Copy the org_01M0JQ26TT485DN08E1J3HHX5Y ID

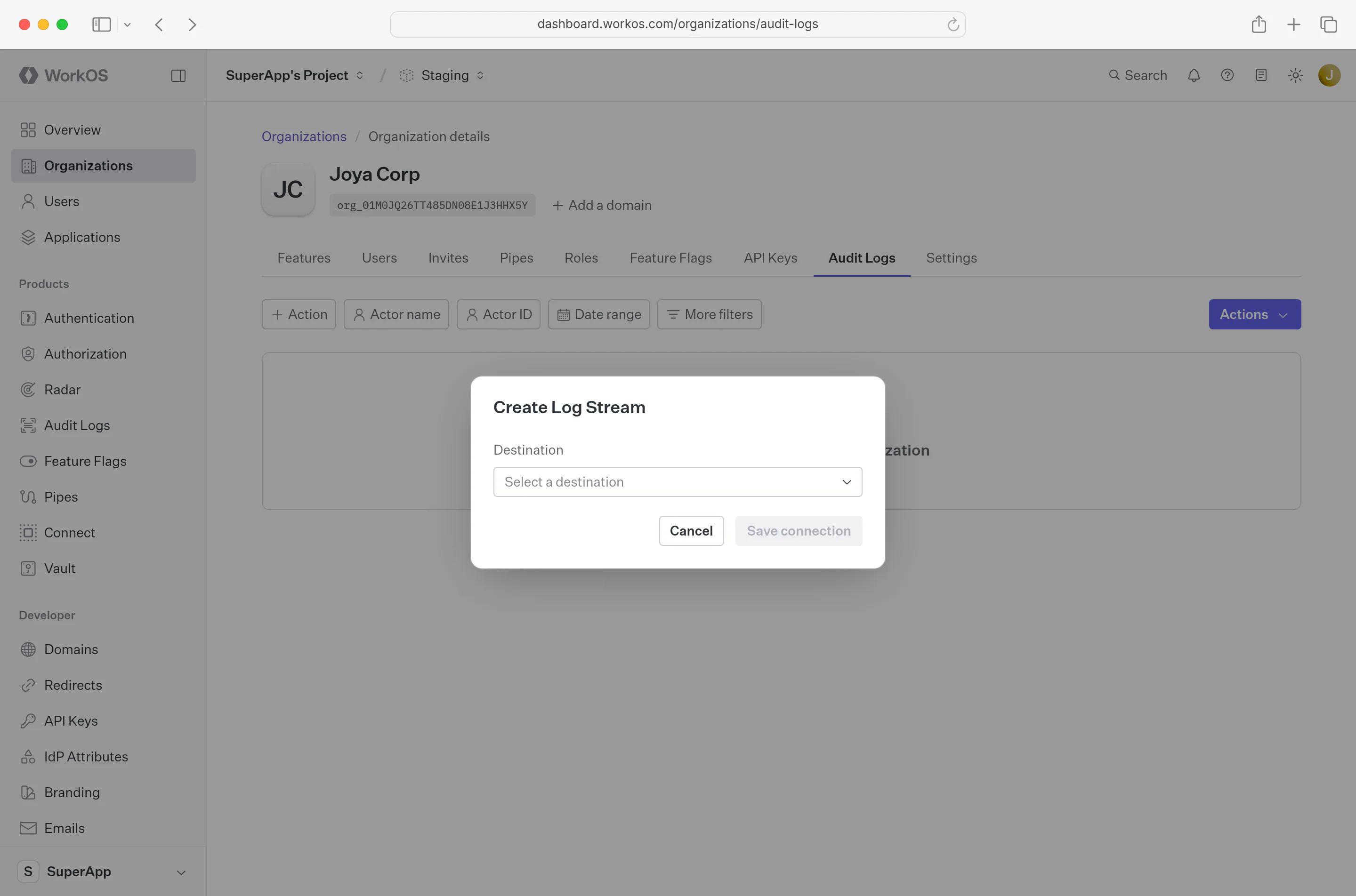point(432,205)
